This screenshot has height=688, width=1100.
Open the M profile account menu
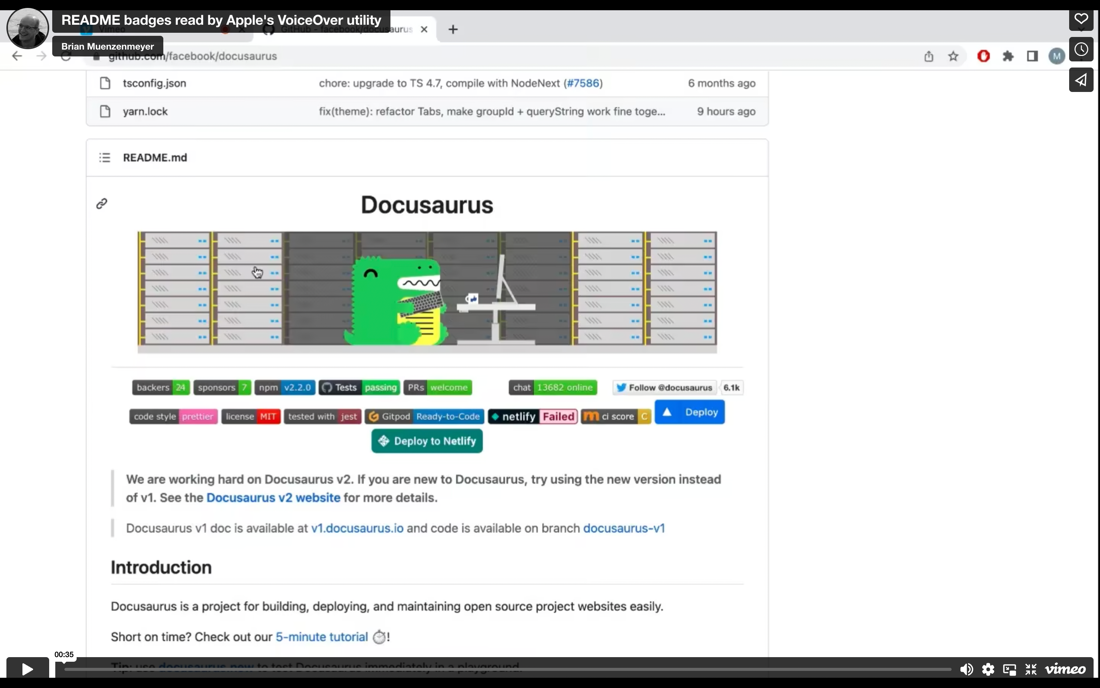tap(1056, 57)
